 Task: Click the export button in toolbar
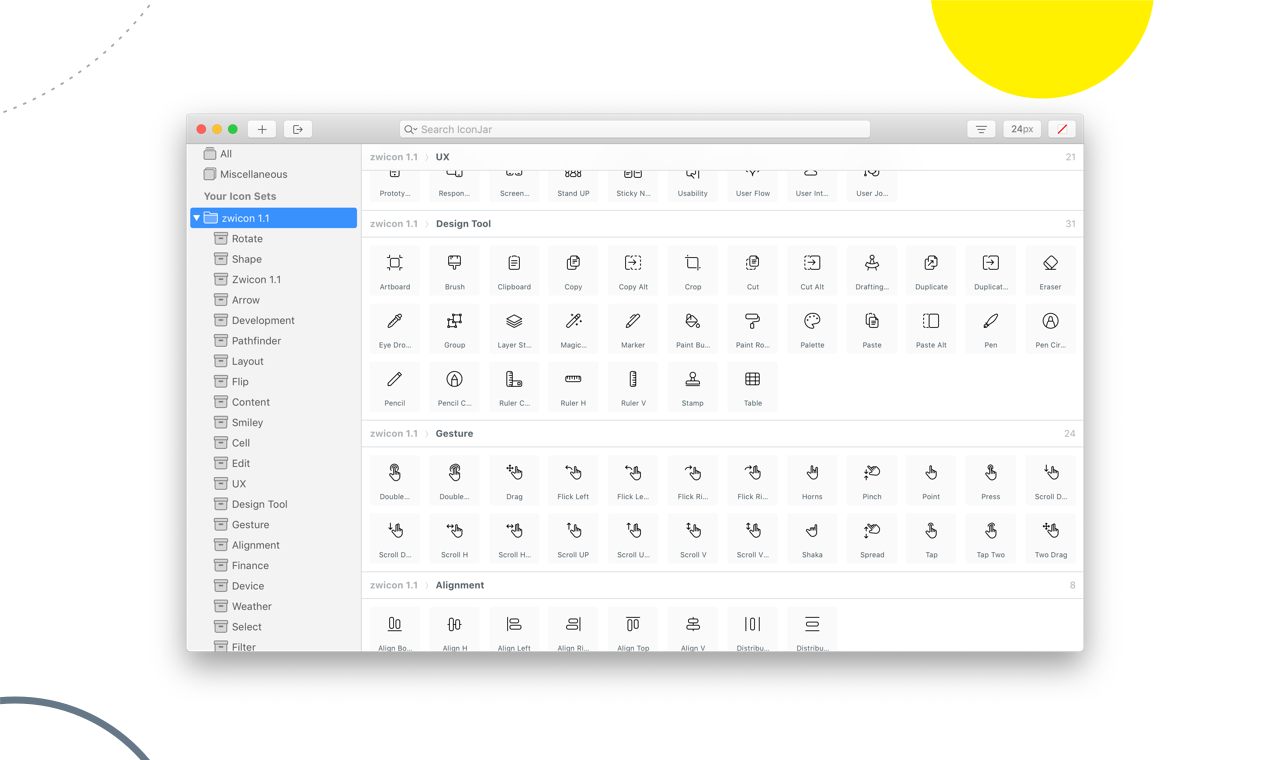point(298,129)
